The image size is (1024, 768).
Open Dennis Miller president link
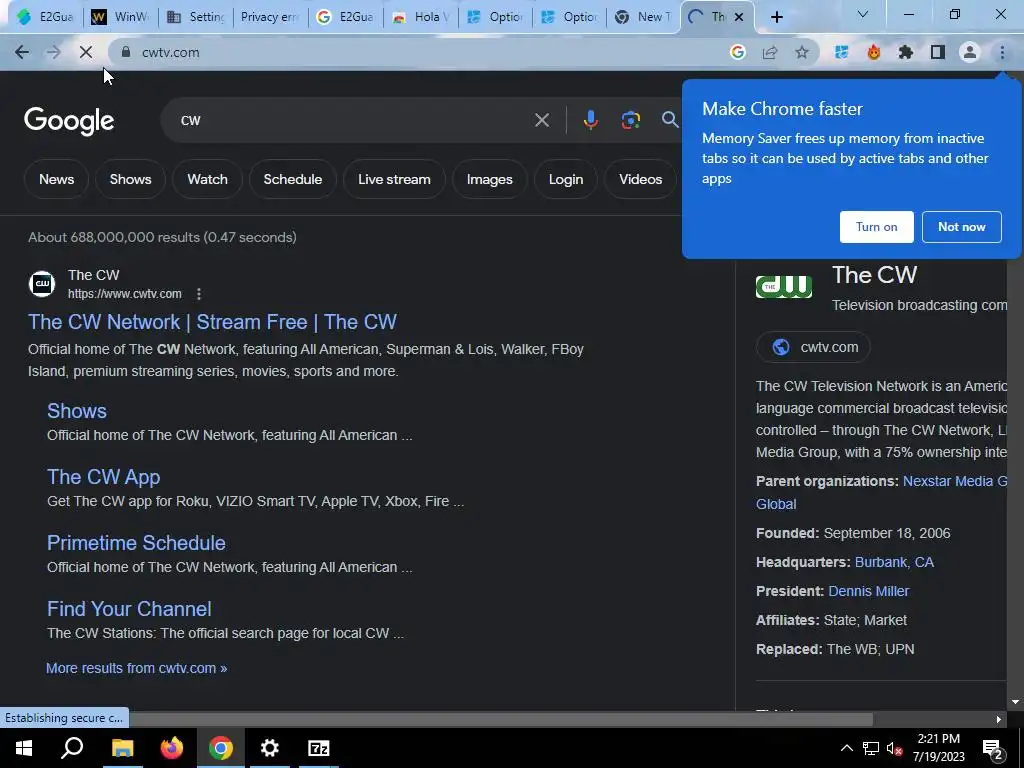pyautogui.click(x=869, y=591)
